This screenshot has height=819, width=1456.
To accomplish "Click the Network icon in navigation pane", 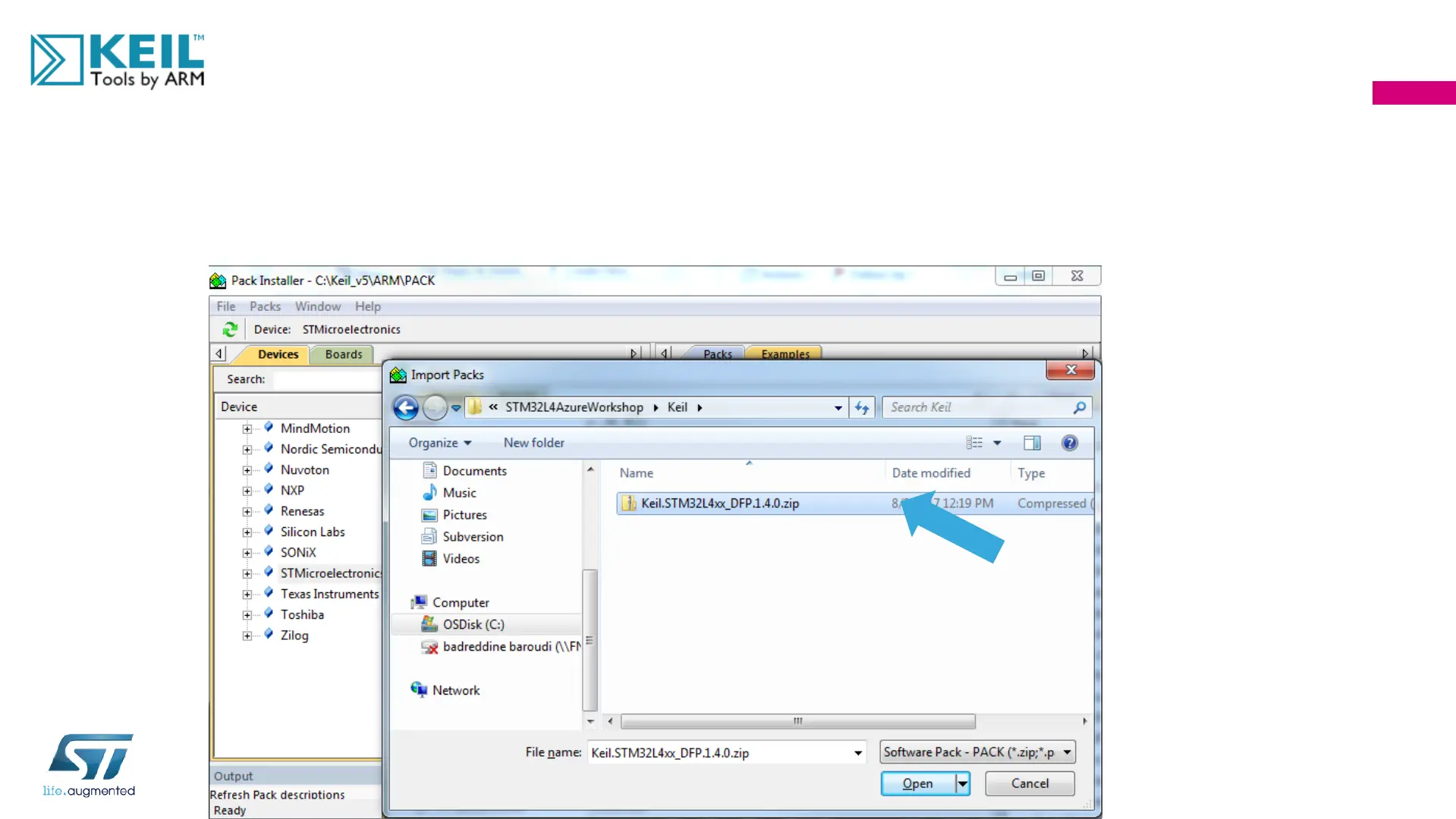I will (419, 690).
